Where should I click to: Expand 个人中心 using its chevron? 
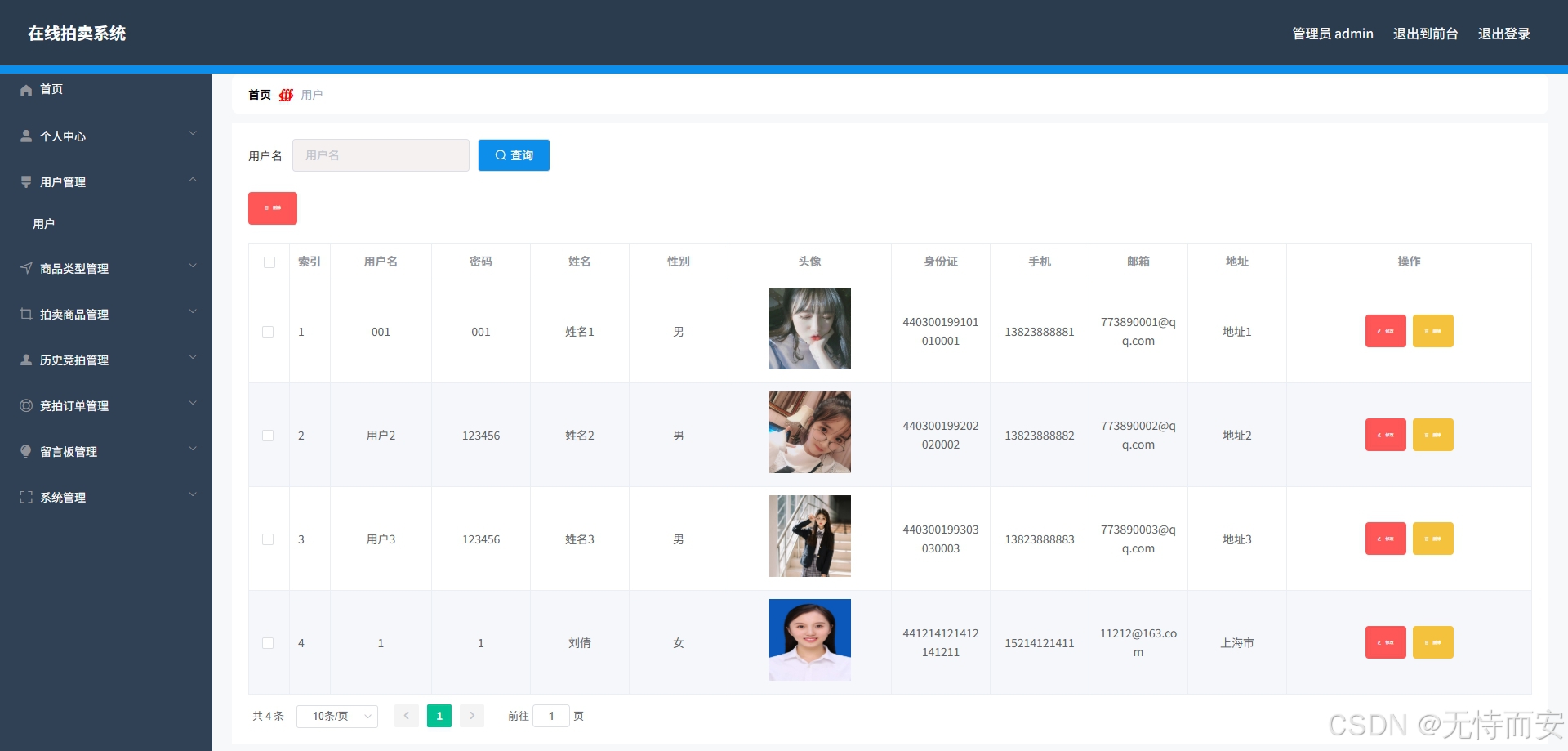pyautogui.click(x=193, y=133)
